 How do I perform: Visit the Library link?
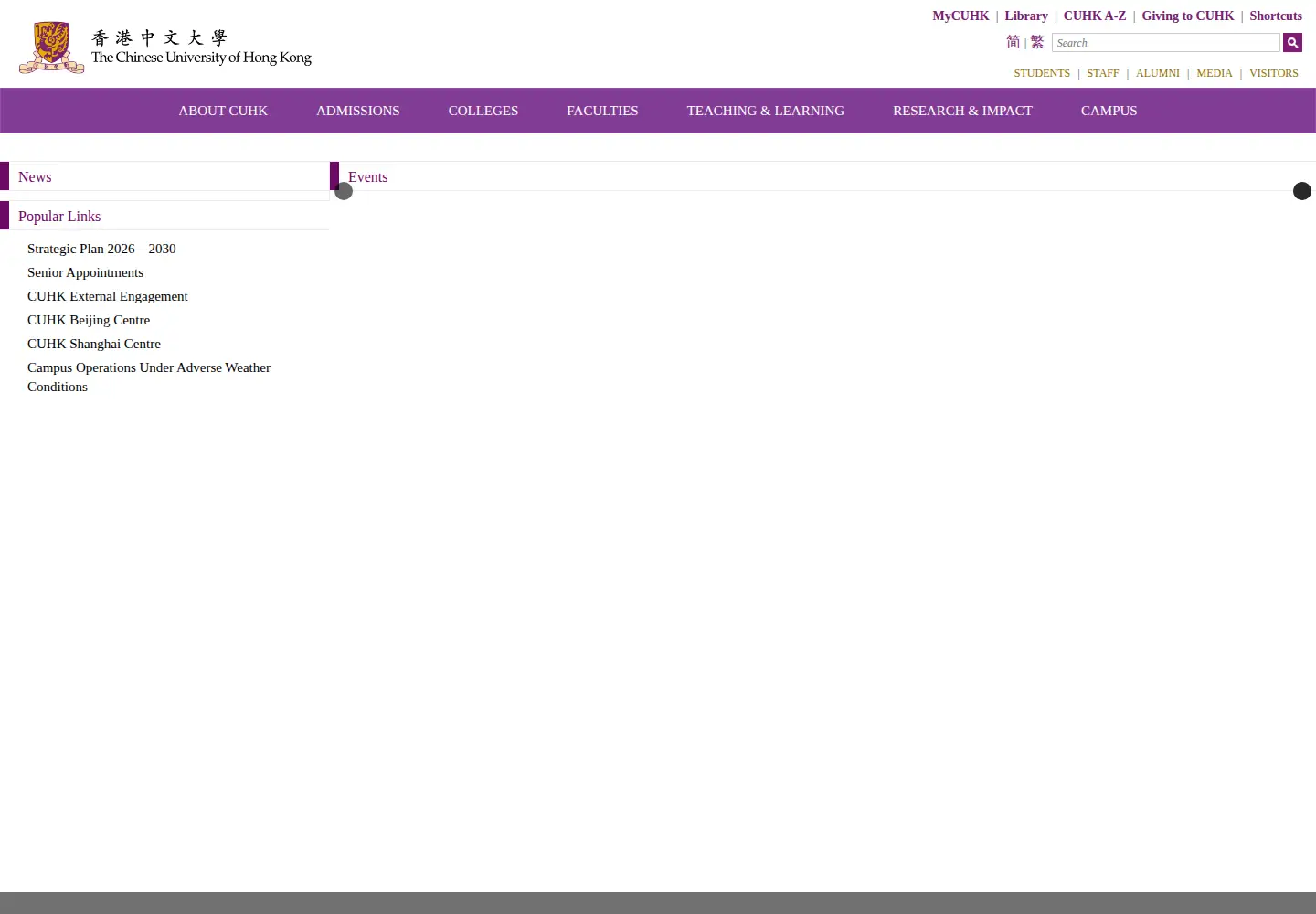(1026, 16)
